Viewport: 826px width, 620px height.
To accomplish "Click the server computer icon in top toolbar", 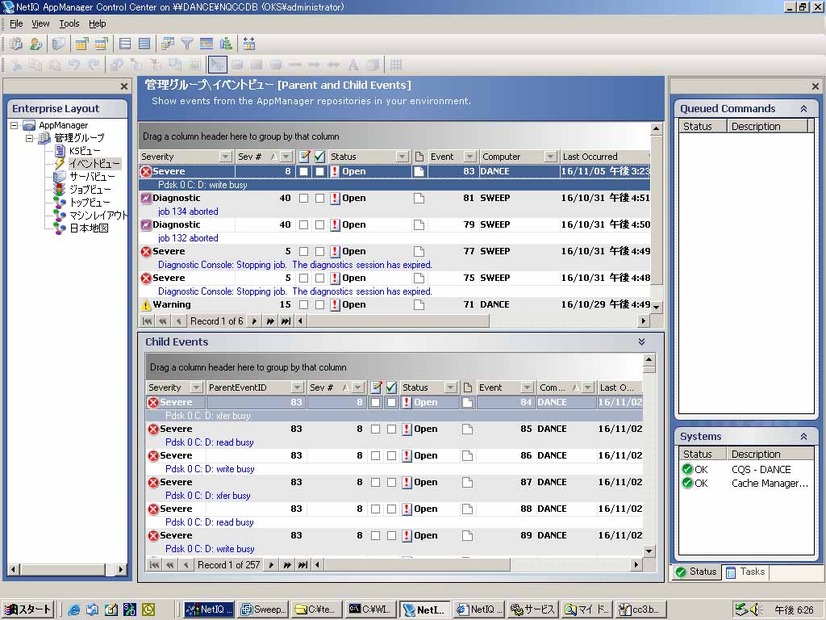I will 59,44.
